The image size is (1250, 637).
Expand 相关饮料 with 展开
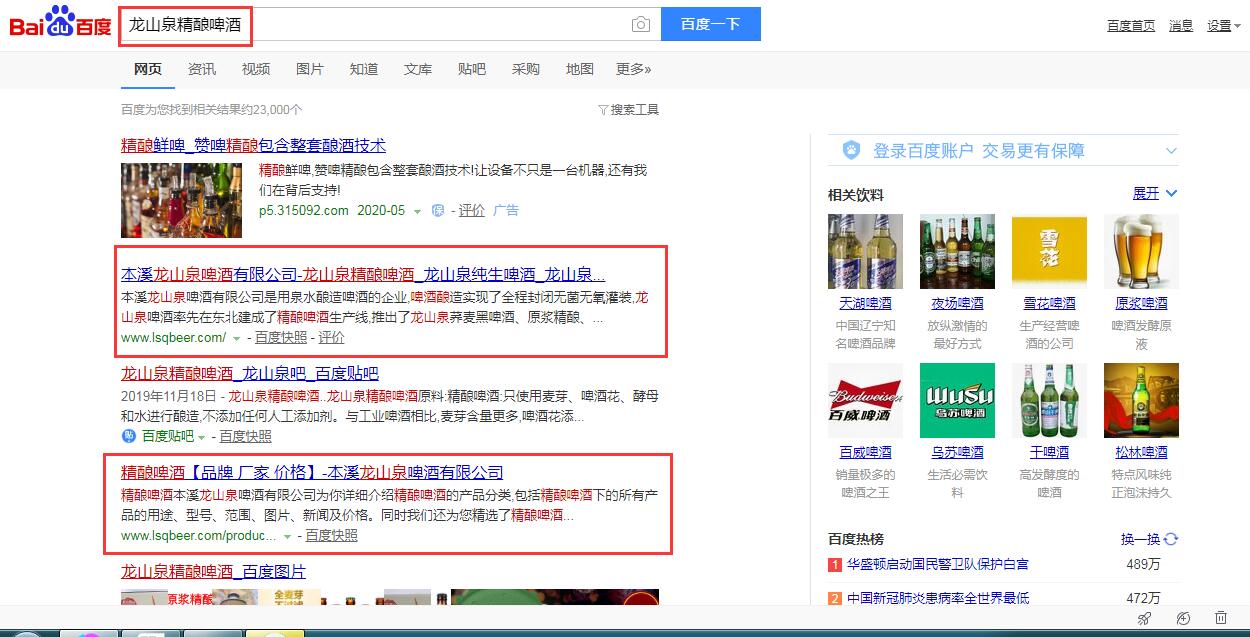pos(1154,193)
